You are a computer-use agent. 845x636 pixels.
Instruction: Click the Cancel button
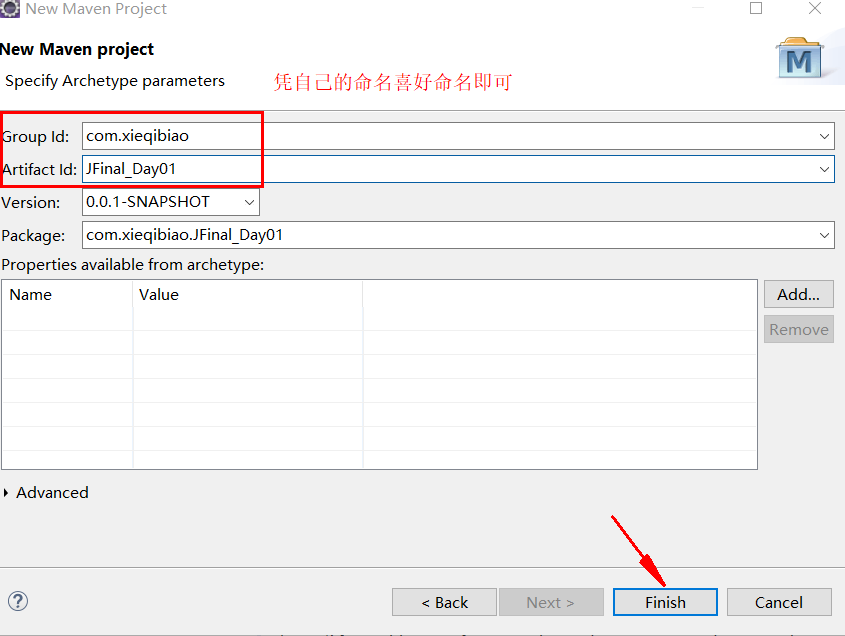point(779,602)
